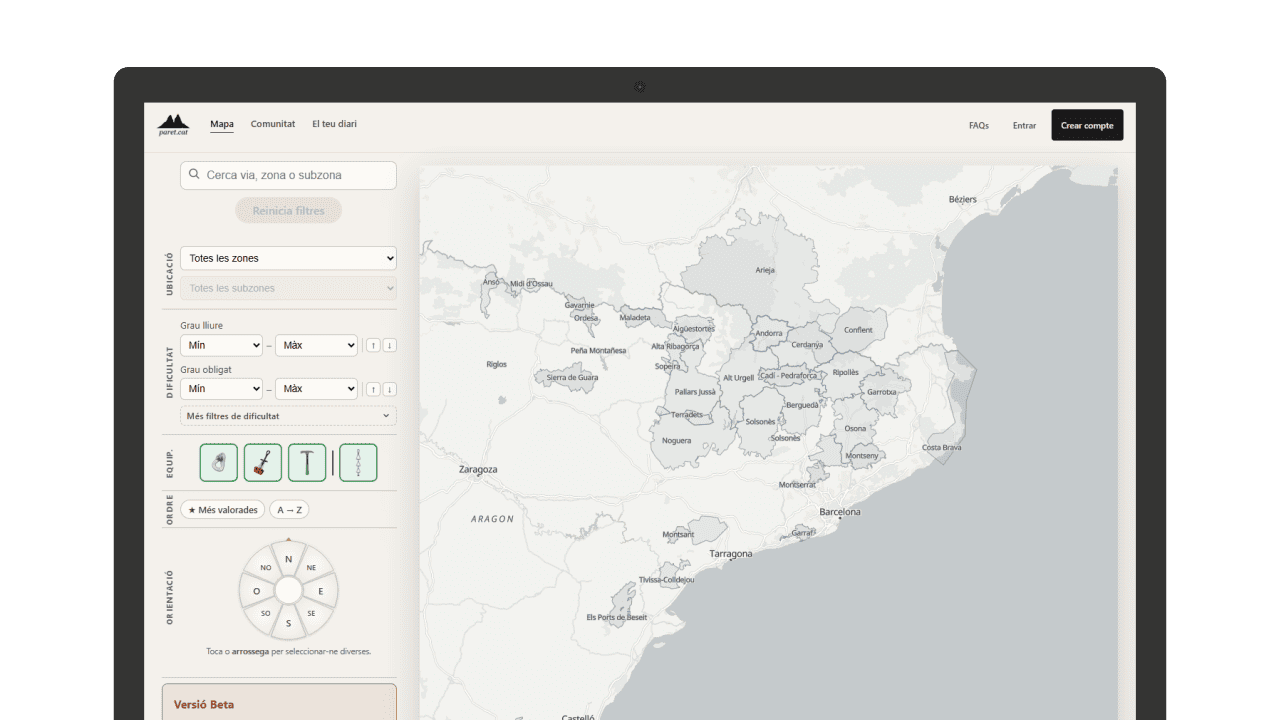Click the Crear compte button
The height and width of the screenshot is (720, 1280).
(x=1087, y=125)
